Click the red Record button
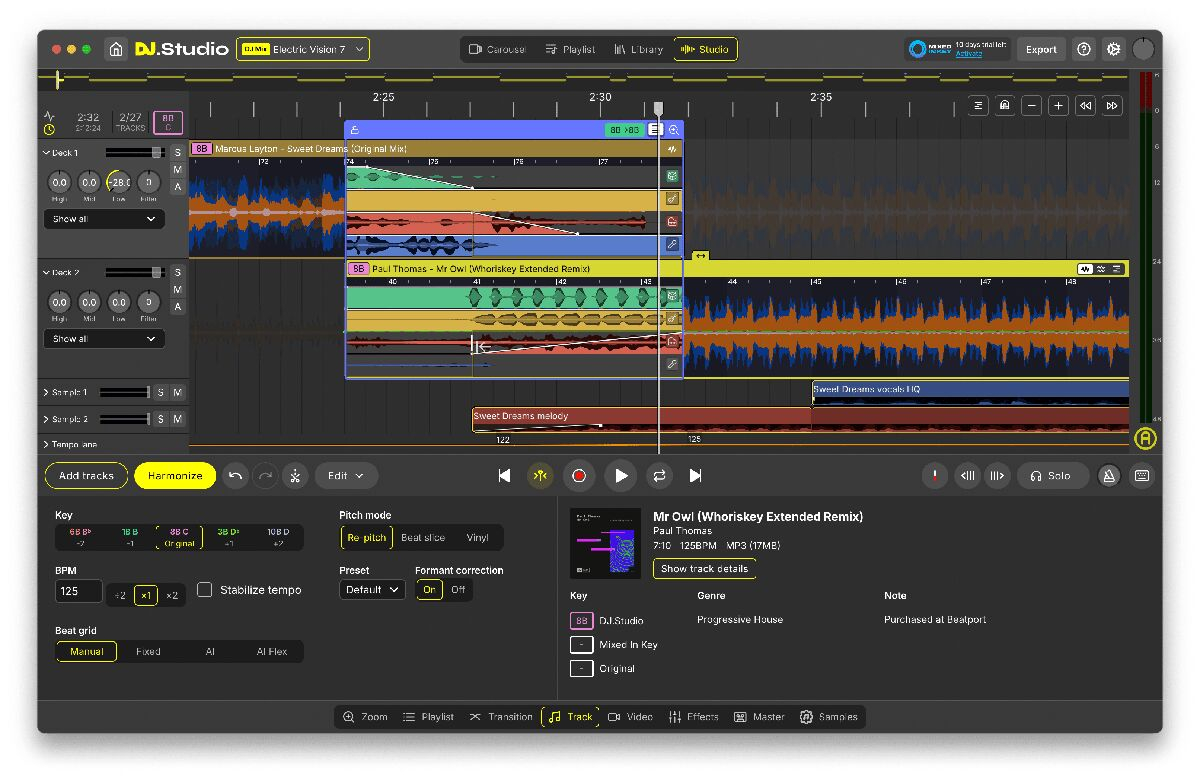1200x778 pixels. (x=578, y=476)
